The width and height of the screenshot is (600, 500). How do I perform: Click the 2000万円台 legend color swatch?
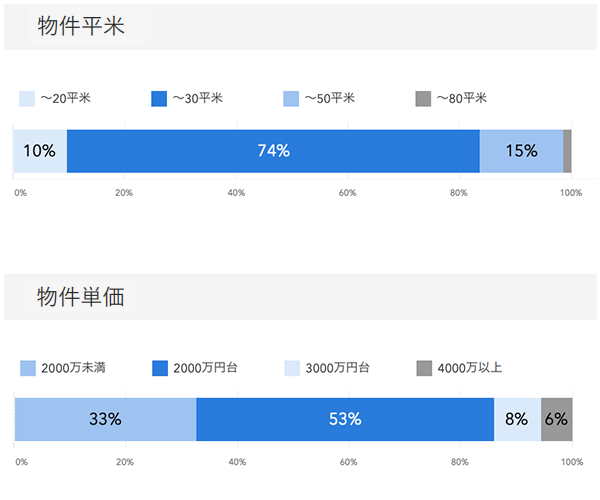coord(159,368)
